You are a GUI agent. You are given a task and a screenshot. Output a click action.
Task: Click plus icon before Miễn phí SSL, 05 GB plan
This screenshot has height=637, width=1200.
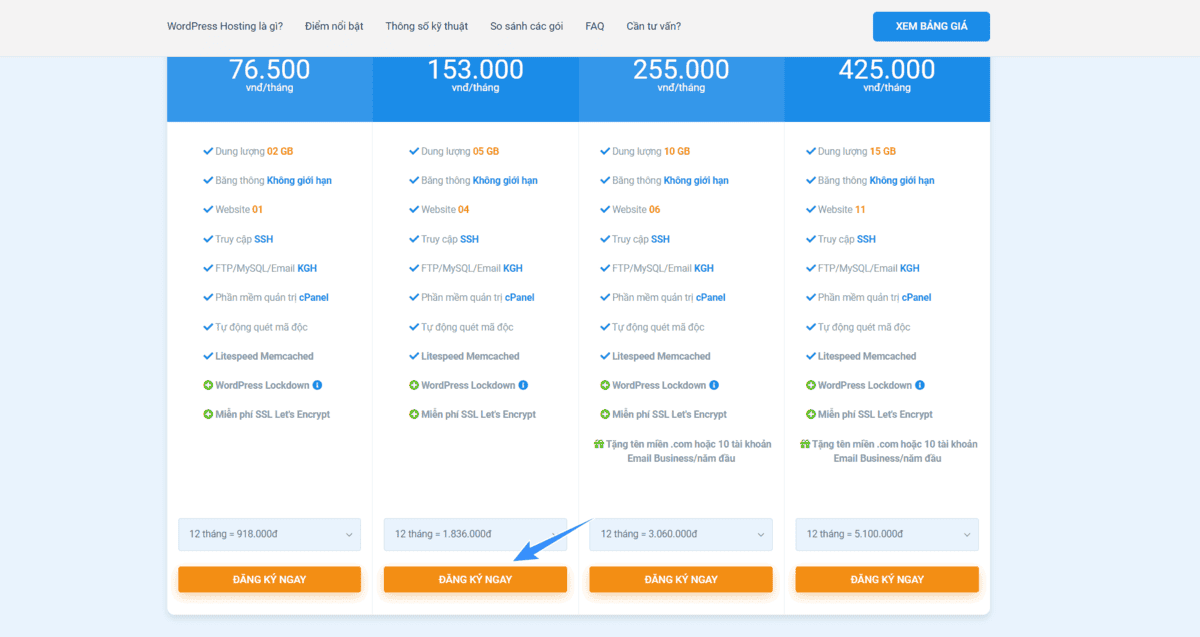coord(414,414)
